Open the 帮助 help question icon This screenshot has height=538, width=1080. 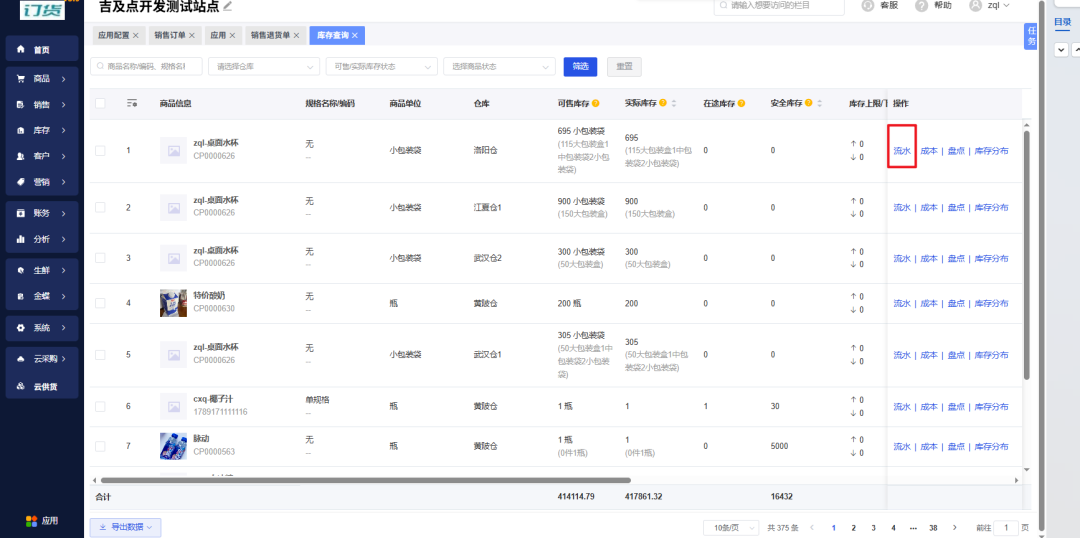click(922, 6)
